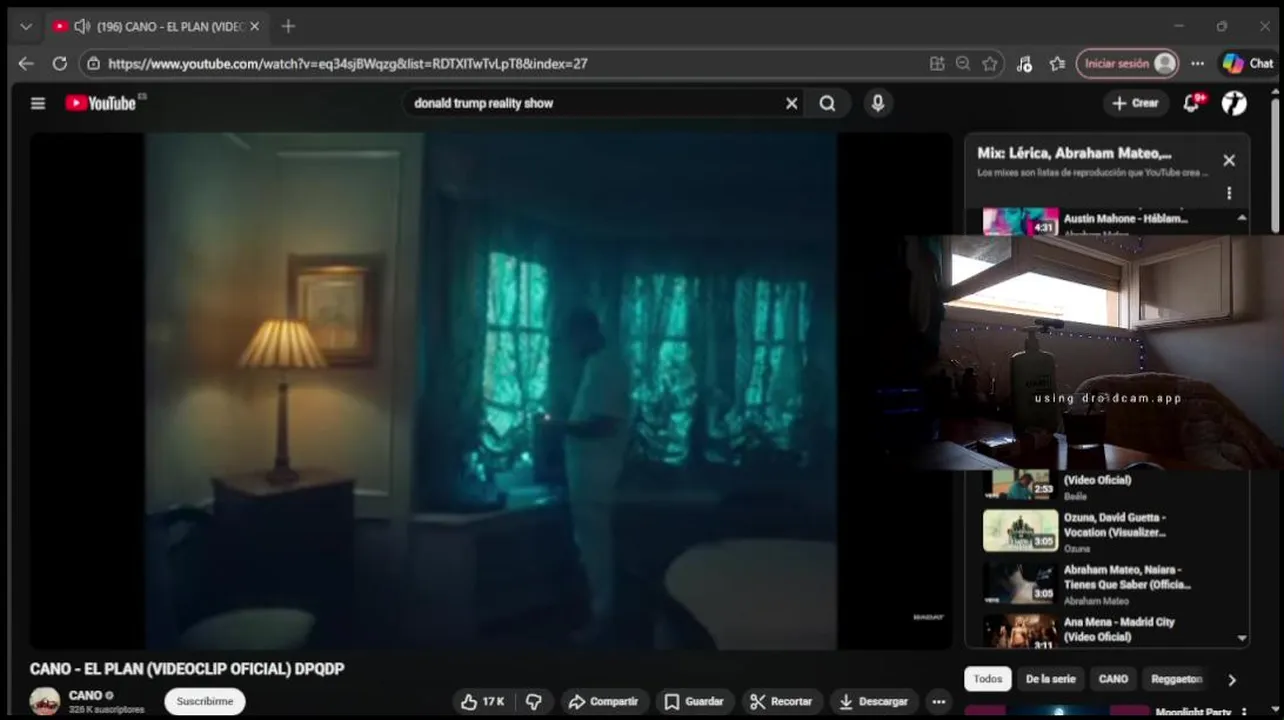This screenshot has height=720, width=1284.
Task: Open Moonlight Party video options three-dot
Action: pyautogui.click(x=1244, y=712)
